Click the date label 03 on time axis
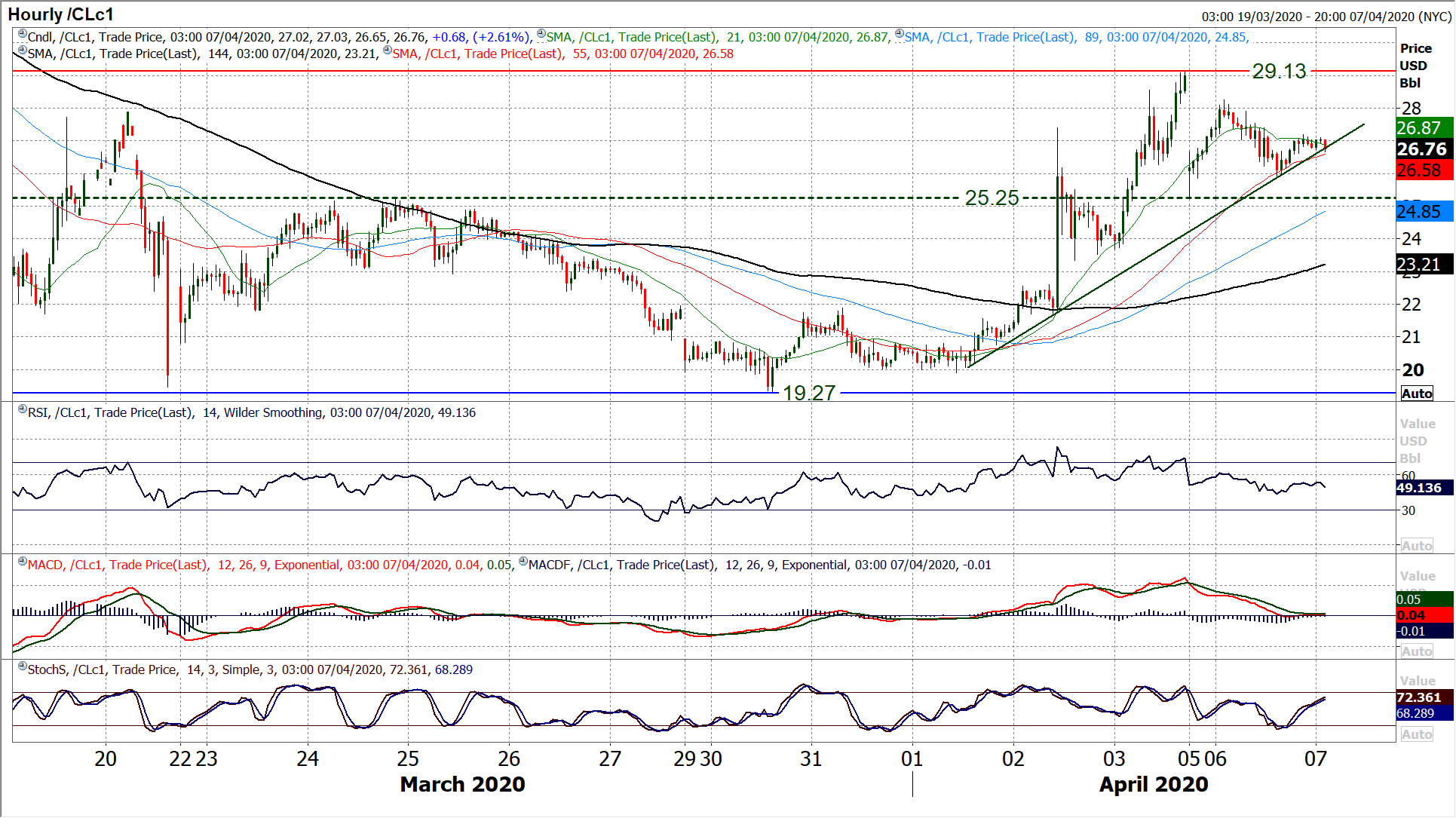The image size is (1456, 818). [1114, 758]
